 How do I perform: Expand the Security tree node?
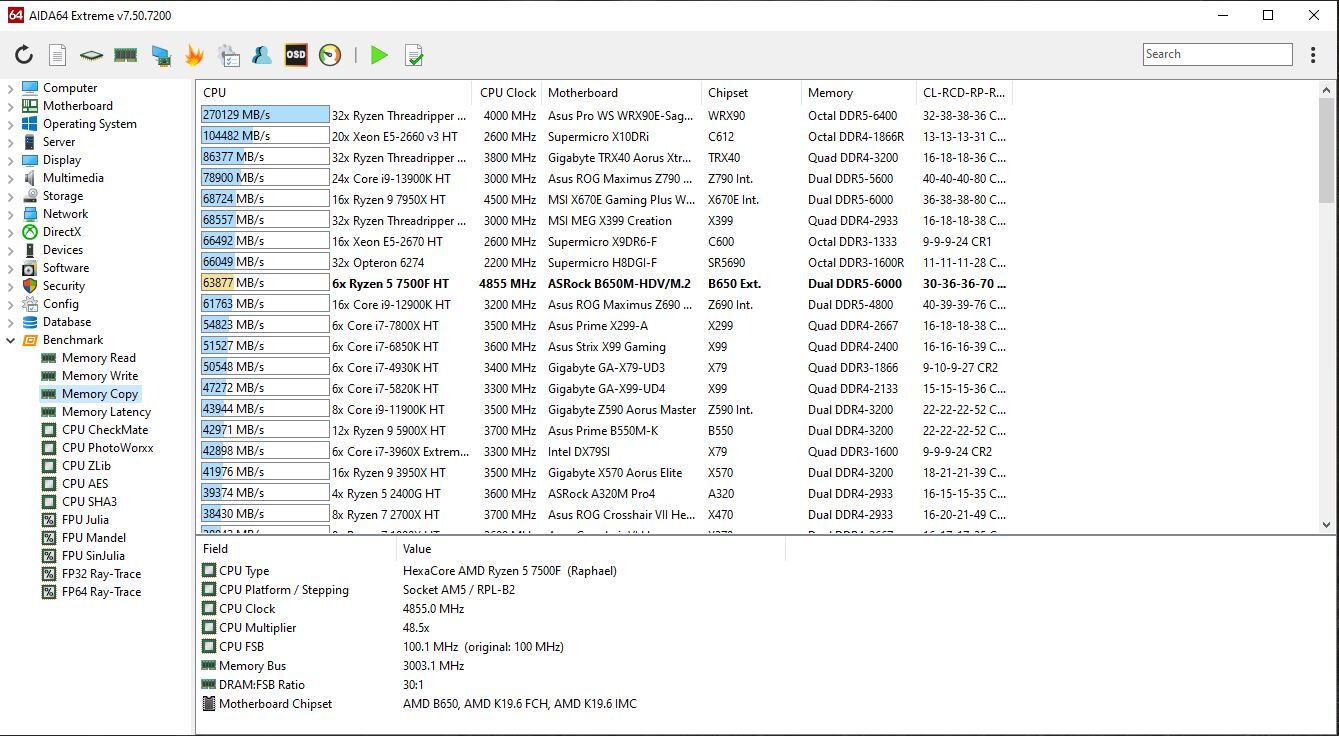(10, 286)
